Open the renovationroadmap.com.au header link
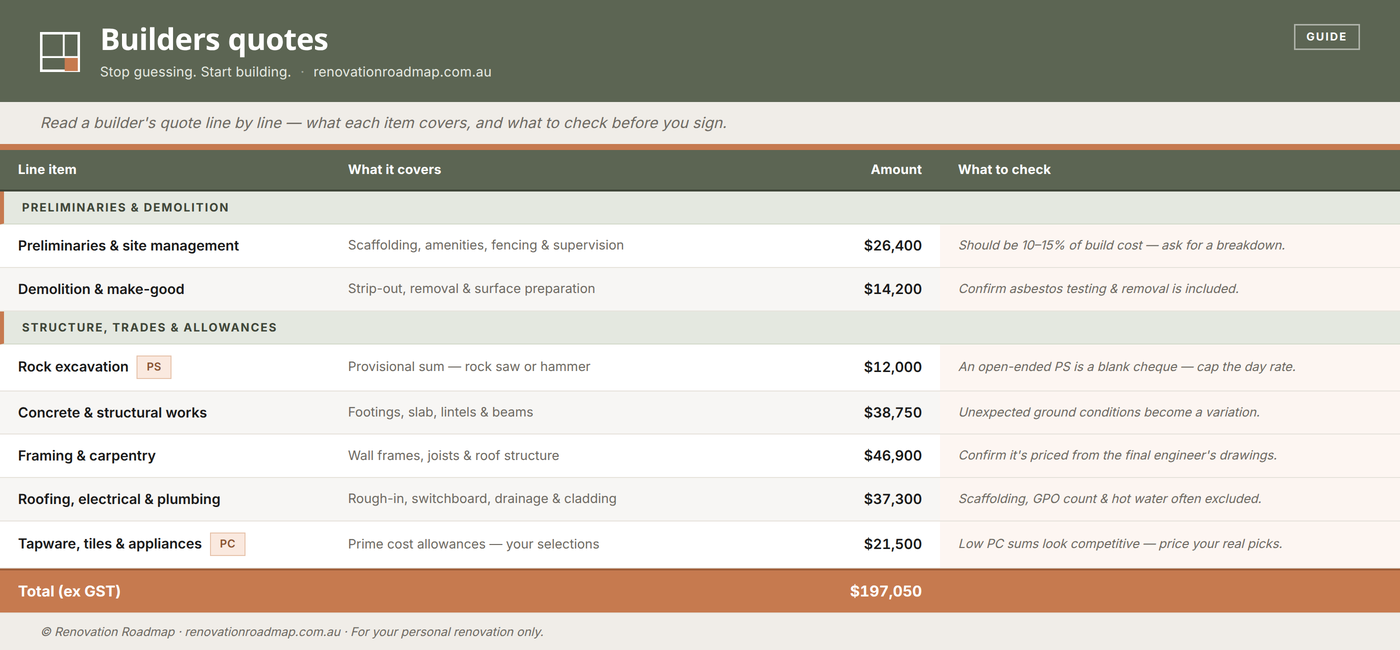This screenshot has height=650, width=1400. coord(402,72)
